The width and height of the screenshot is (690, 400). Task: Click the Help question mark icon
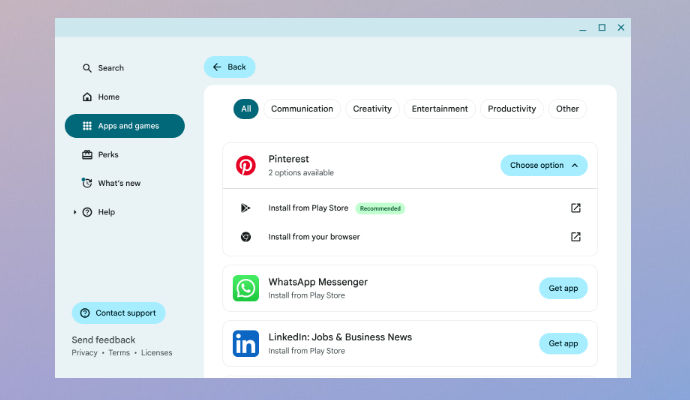(x=88, y=212)
